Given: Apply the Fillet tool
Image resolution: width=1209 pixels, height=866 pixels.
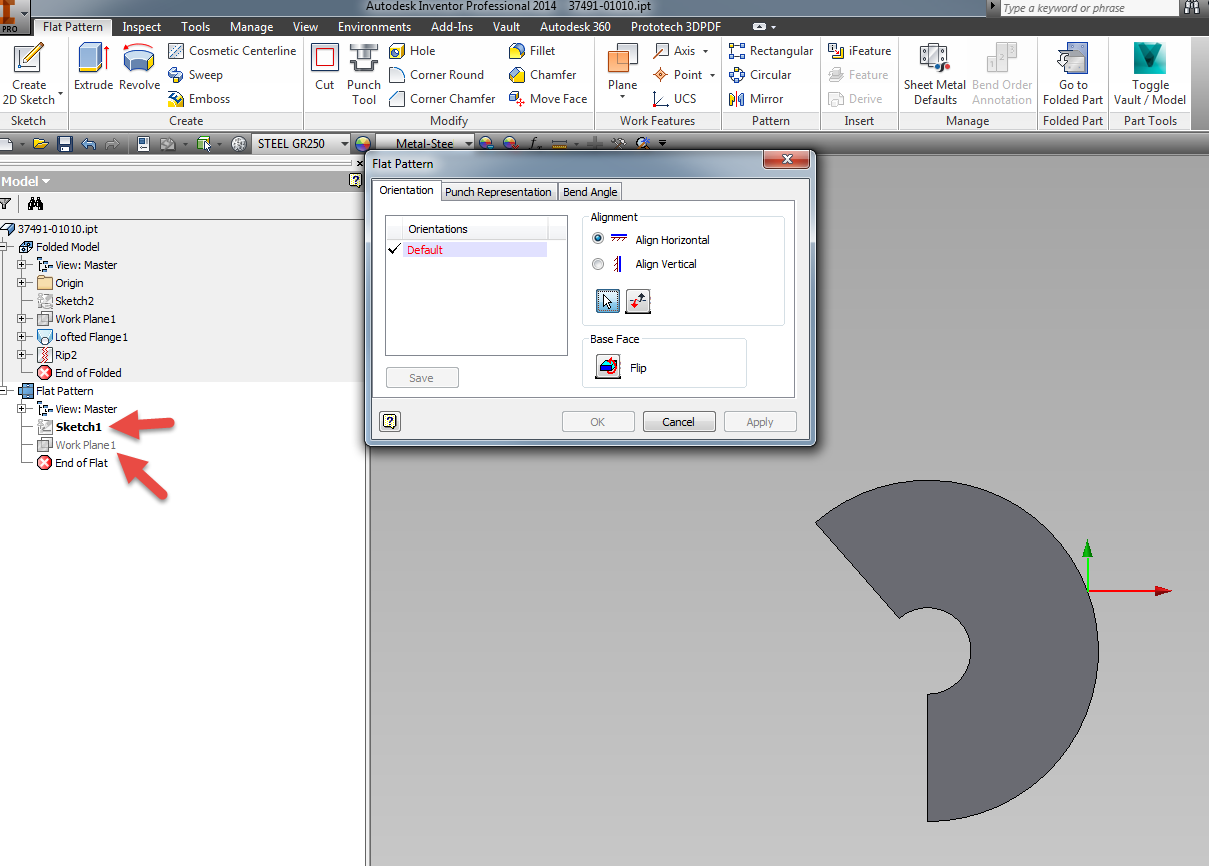Looking at the screenshot, I should [532, 50].
